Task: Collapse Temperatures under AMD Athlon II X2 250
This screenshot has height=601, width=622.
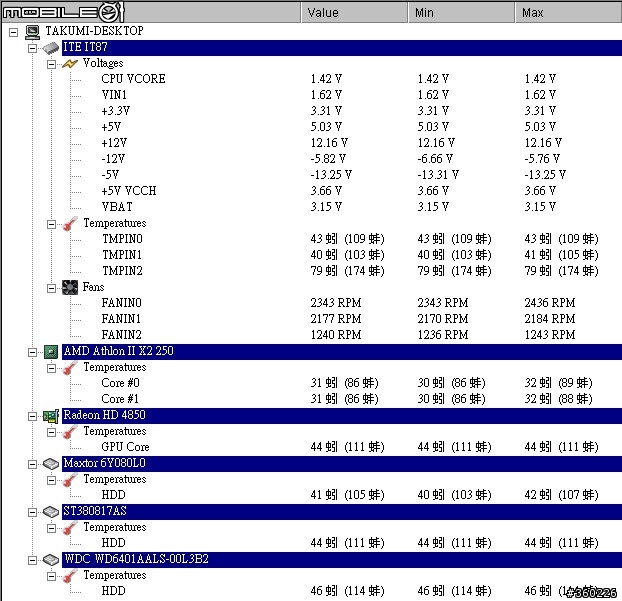Action: coord(51,369)
